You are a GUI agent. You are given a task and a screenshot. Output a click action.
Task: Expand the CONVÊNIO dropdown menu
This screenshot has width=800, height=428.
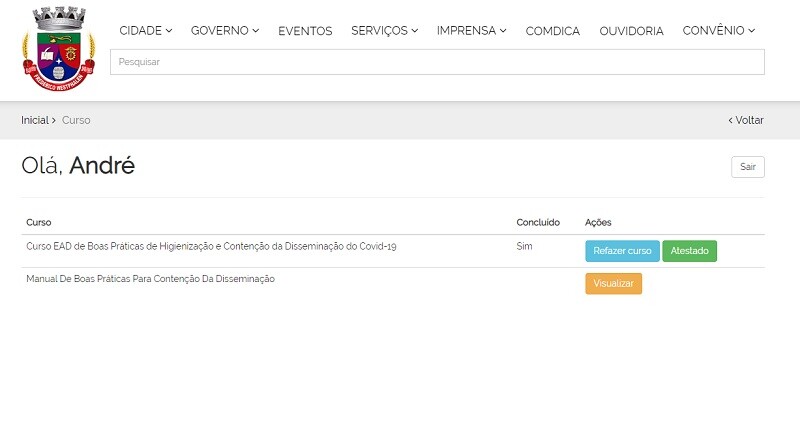coord(718,31)
